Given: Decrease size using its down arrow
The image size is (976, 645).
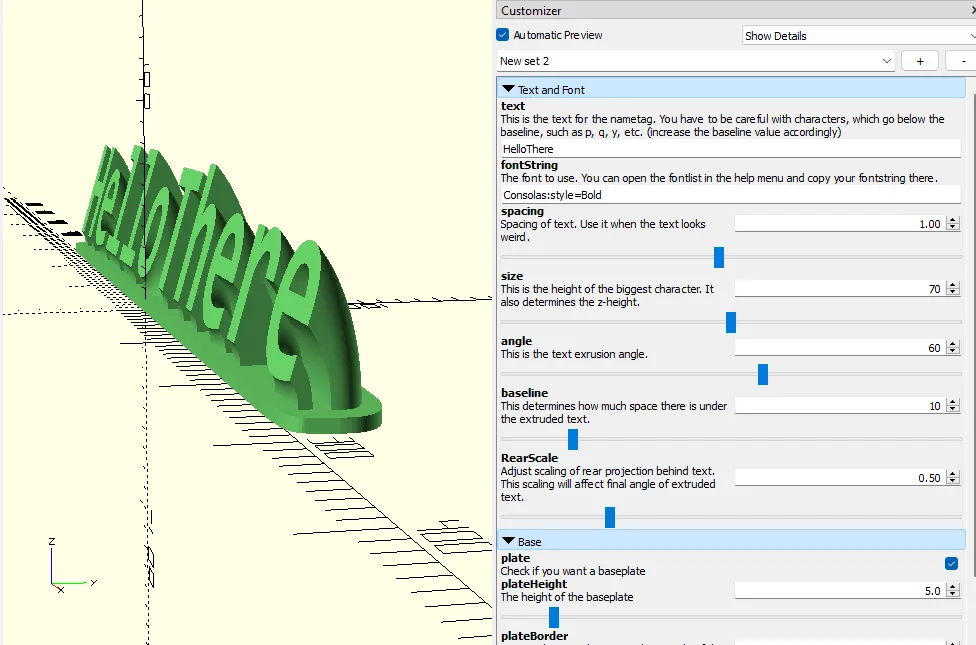Looking at the screenshot, I should [951, 293].
